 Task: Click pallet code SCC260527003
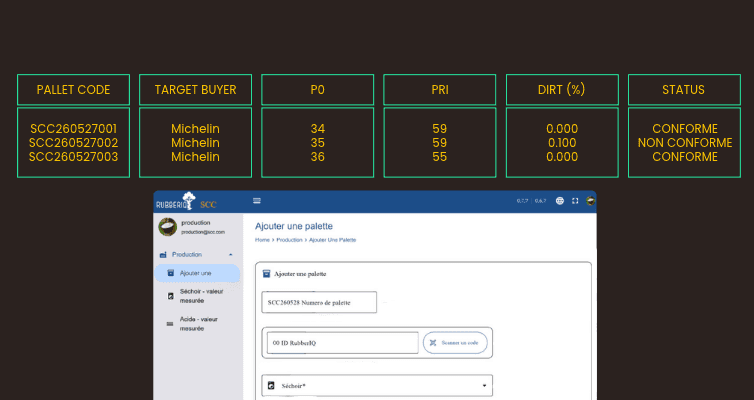pos(73,157)
